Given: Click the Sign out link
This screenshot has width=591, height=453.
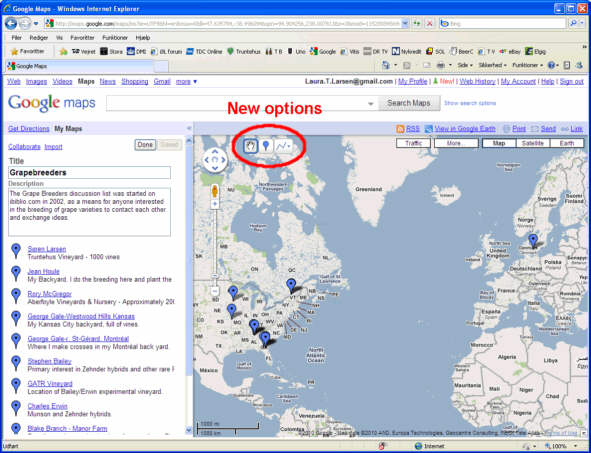Looking at the screenshot, I should (x=571, y=81).
